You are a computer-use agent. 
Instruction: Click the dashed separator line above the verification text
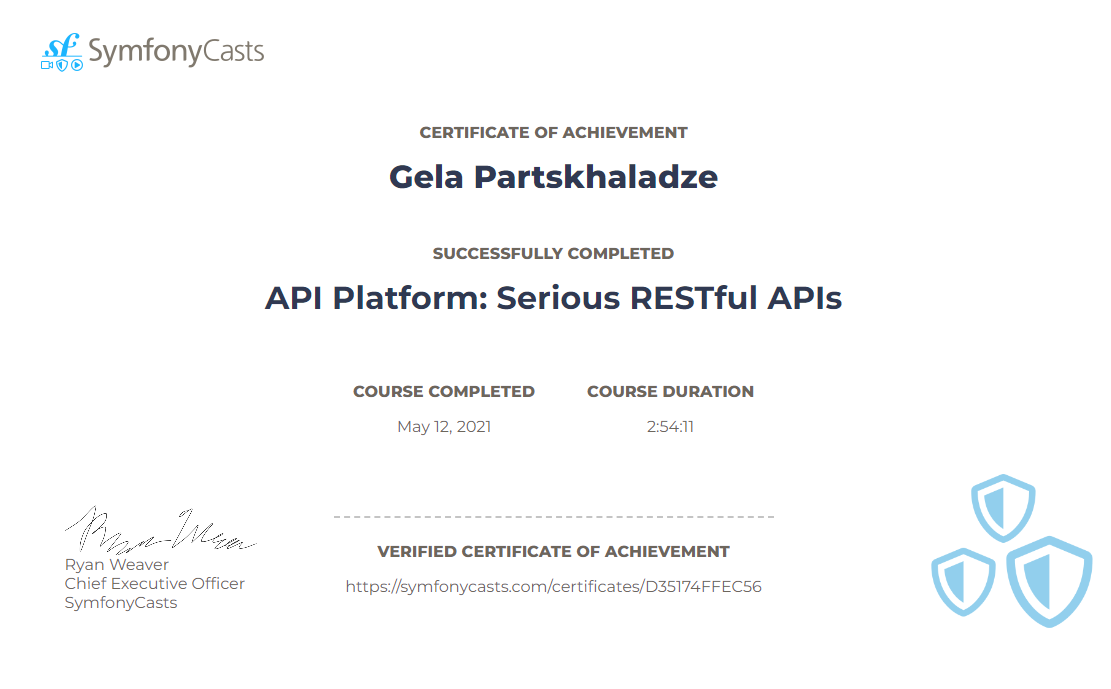coord(554,517)
